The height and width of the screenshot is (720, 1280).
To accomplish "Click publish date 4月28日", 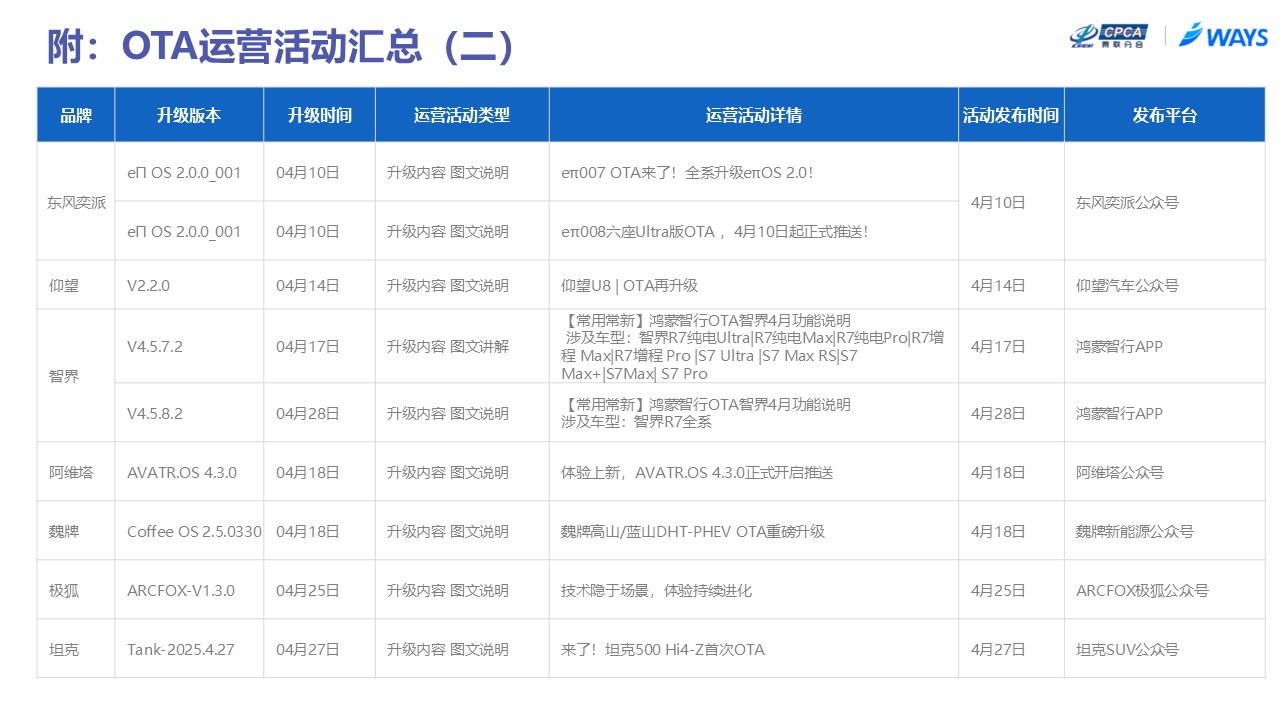I will click(x=998, y=413).
